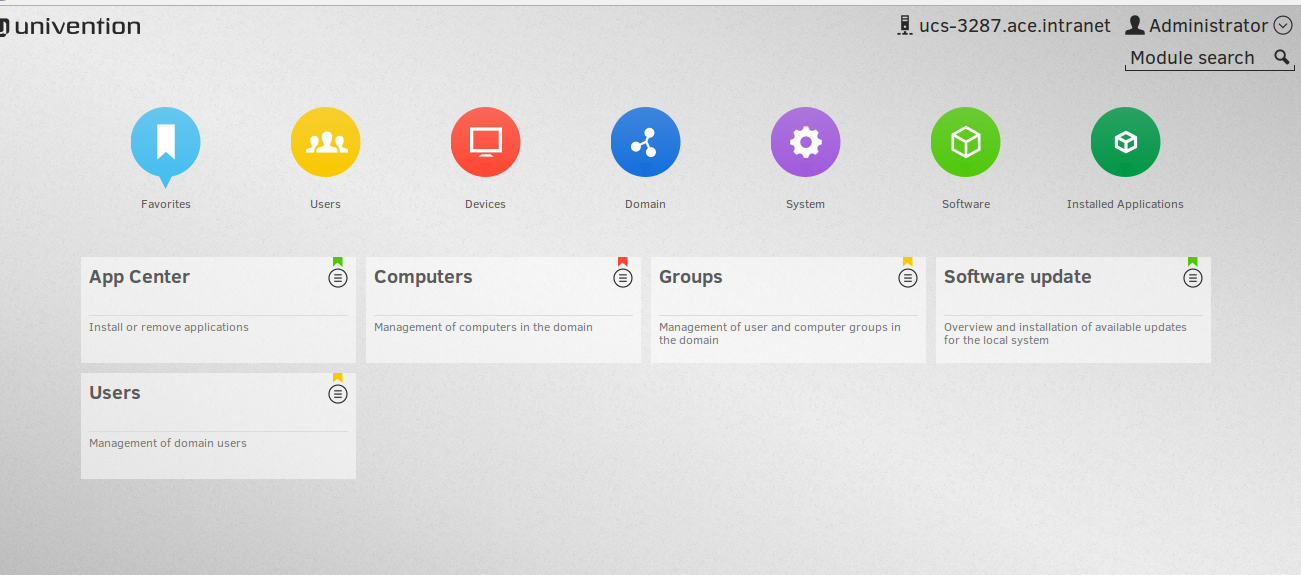Open the Favorites category bubble
The width and height of the screenshot is (1301, 575).
click(x=166, y=144)
